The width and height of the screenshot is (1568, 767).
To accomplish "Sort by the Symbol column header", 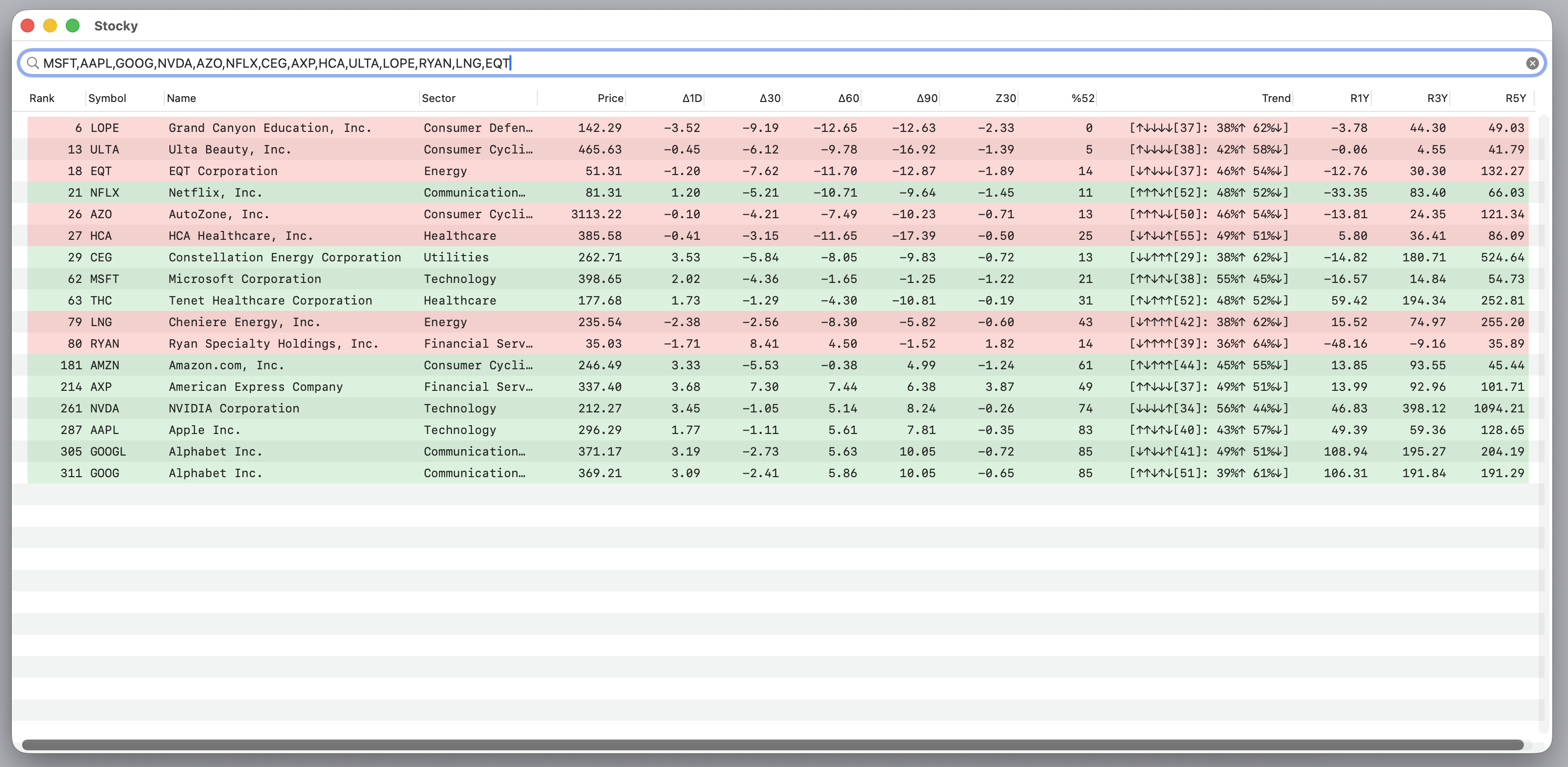I will pyautogui.click(x=107, y=98).
